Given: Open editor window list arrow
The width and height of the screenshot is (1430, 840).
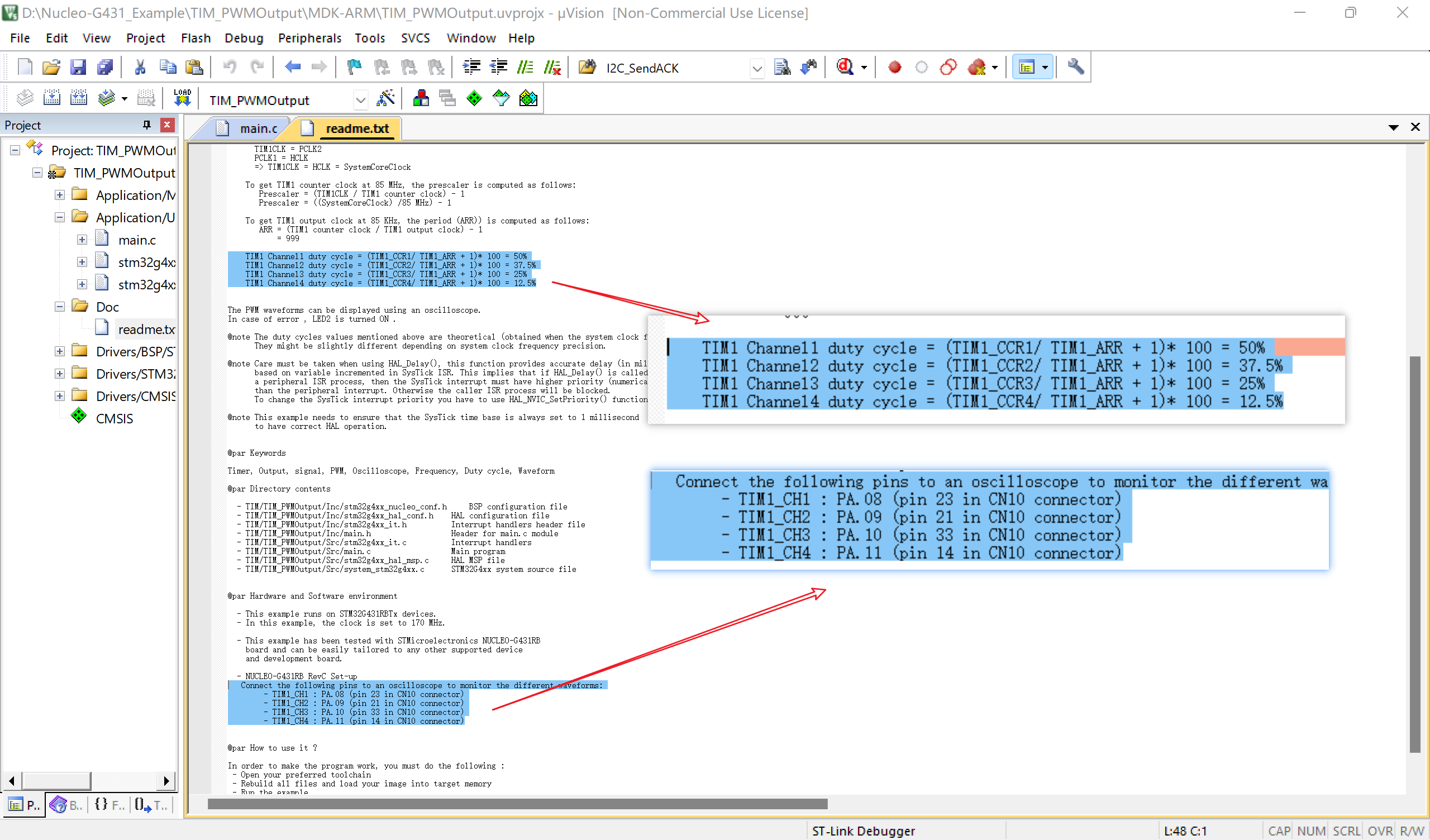Looking at the screenshot, I should 1393,128.
